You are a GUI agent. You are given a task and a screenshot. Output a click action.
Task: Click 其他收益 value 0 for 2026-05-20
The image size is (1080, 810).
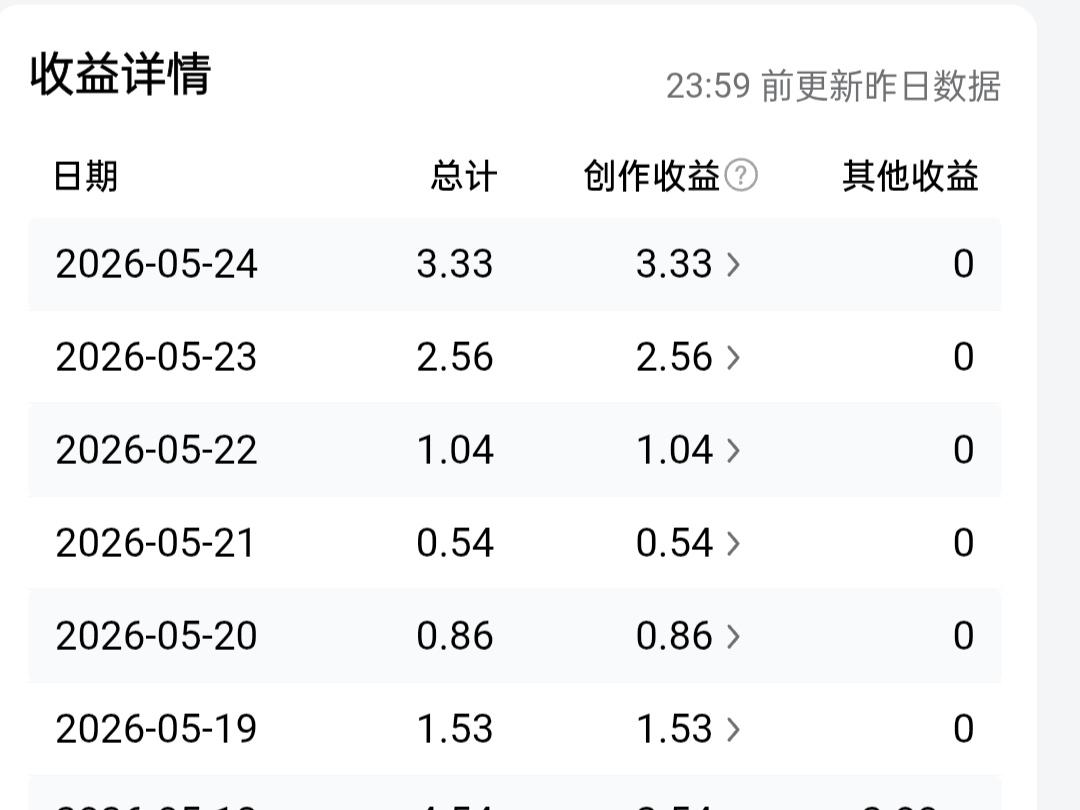(964, 636)
